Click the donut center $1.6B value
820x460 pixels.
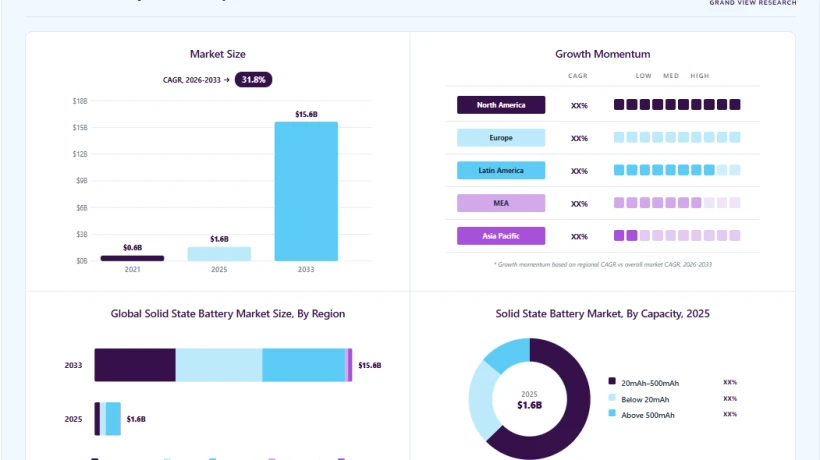point(529,405)
